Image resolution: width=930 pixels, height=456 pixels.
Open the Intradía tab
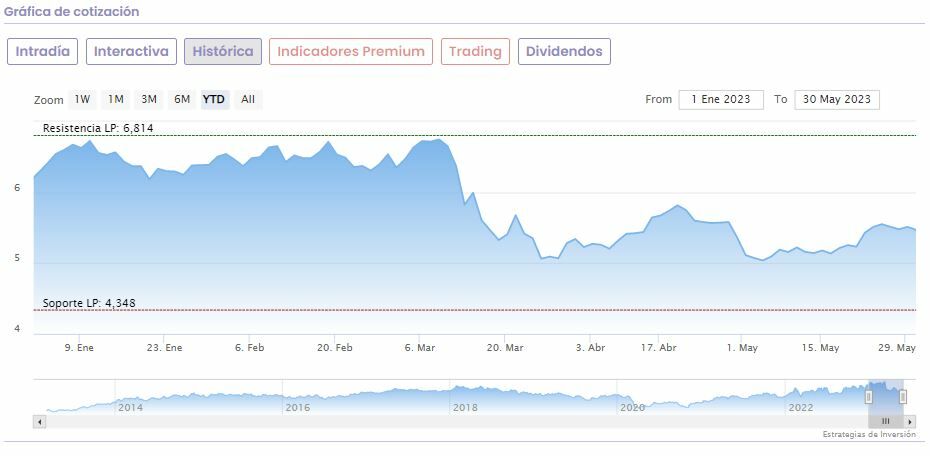[43, 51]
